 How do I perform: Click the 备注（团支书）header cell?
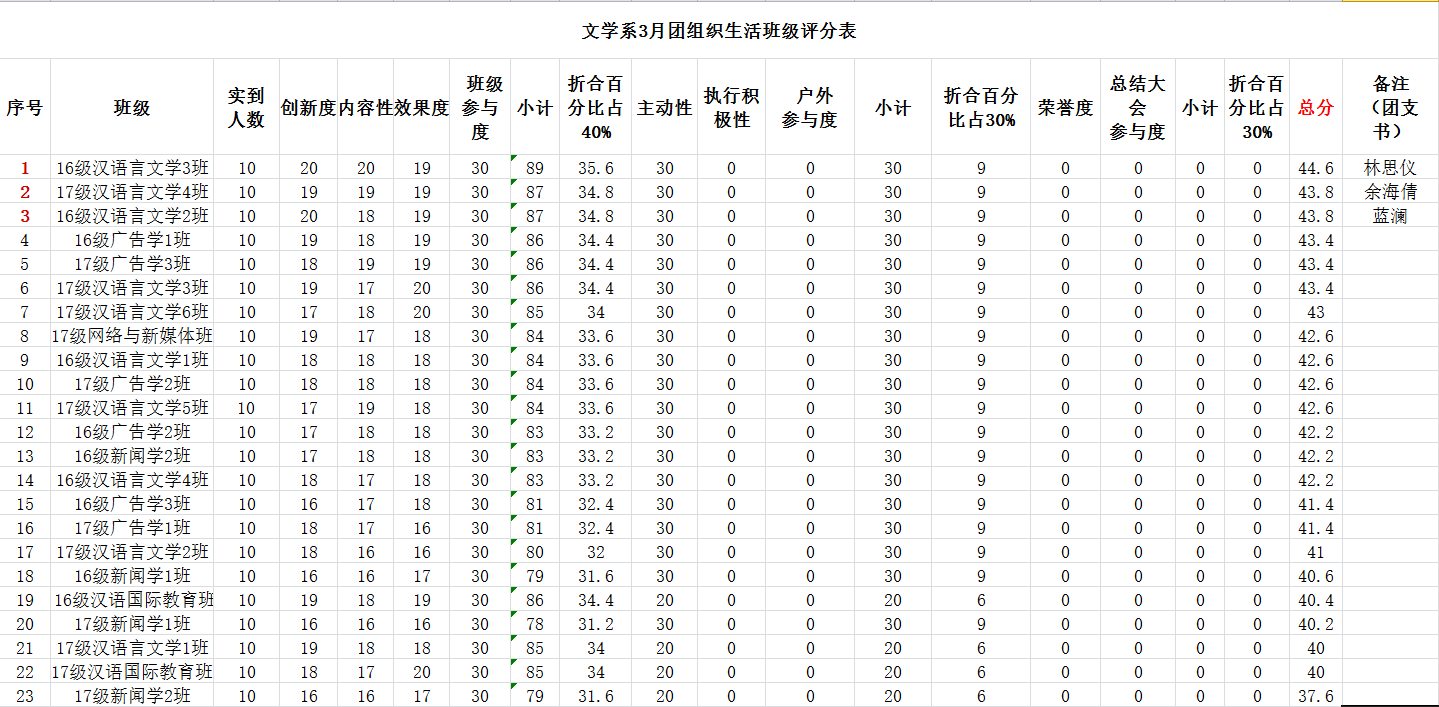point(1390,108)
